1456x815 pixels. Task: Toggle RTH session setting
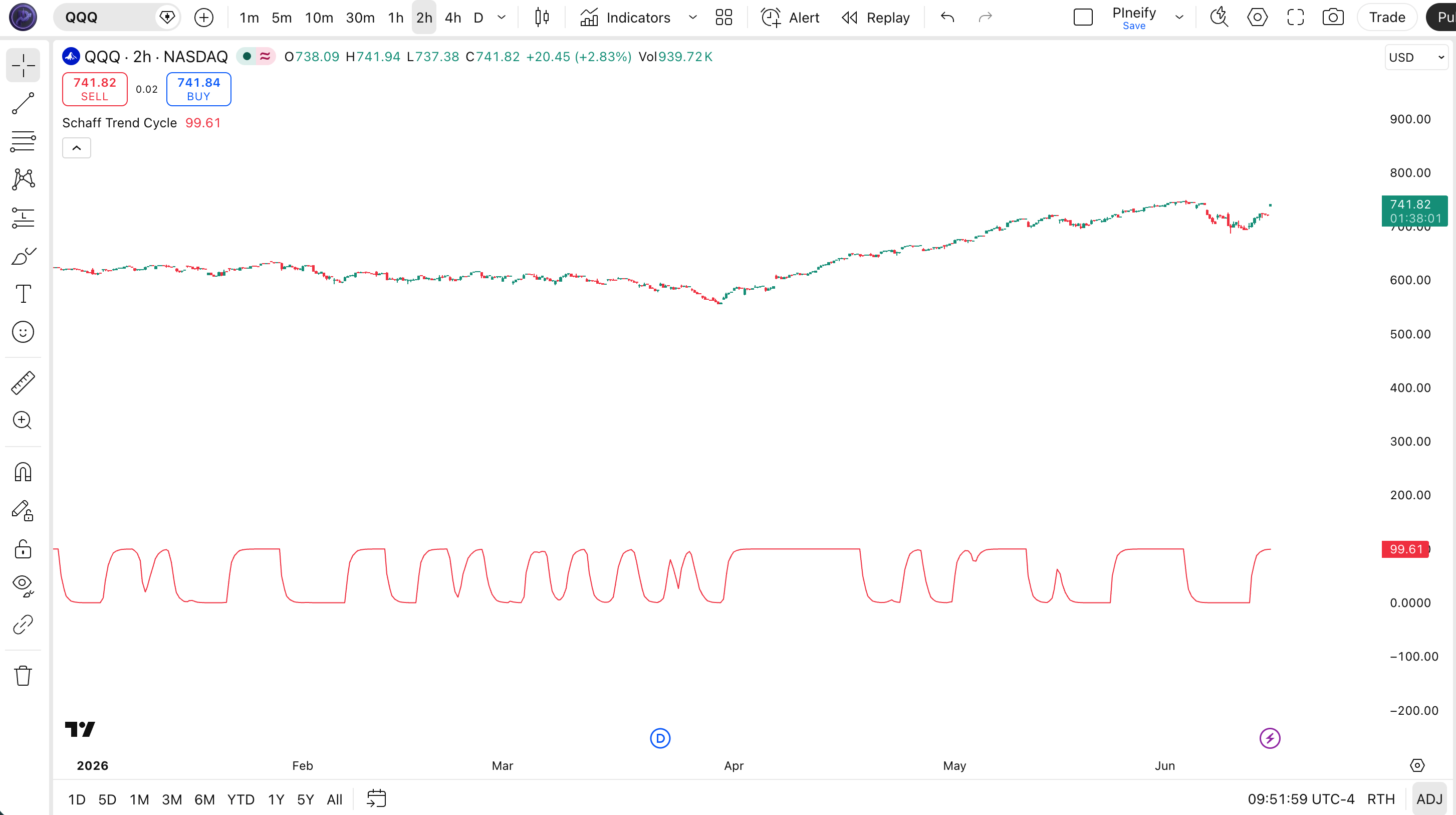click(1381, 799)
